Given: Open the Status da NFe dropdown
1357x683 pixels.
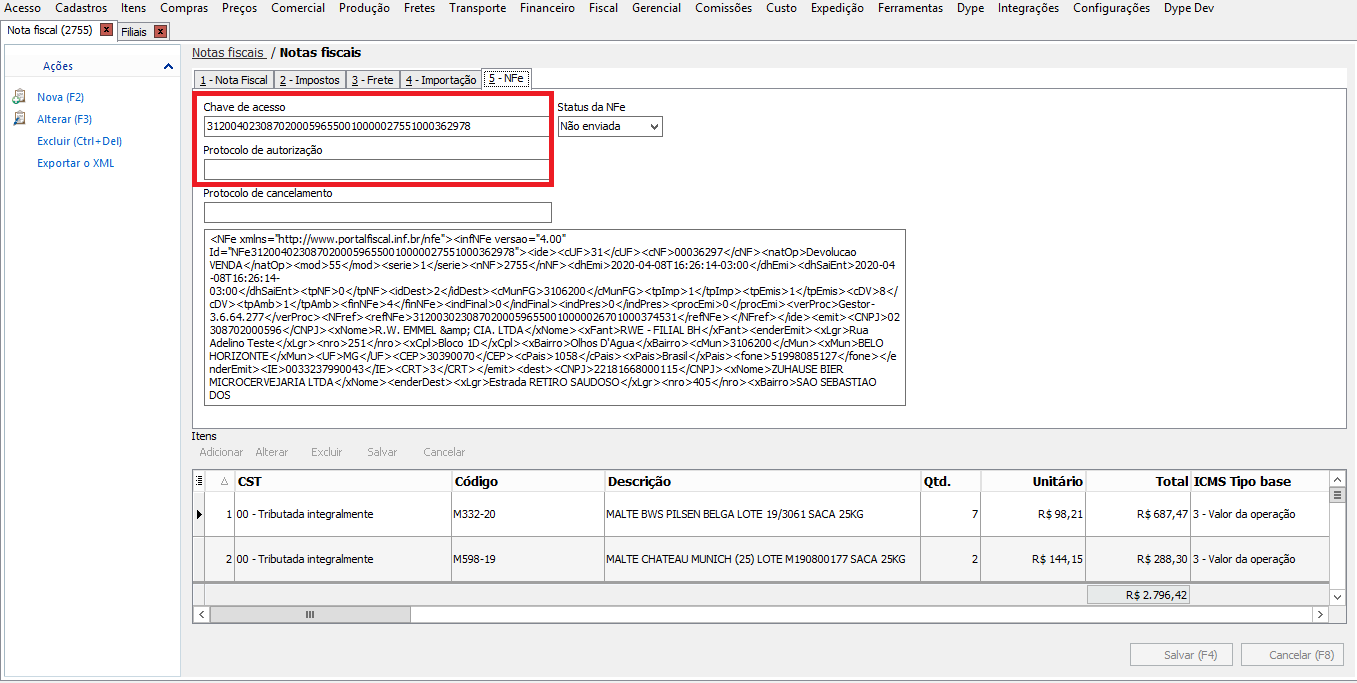Looking at the screenshot, I should pyautogui.click(x=610, y=127).
